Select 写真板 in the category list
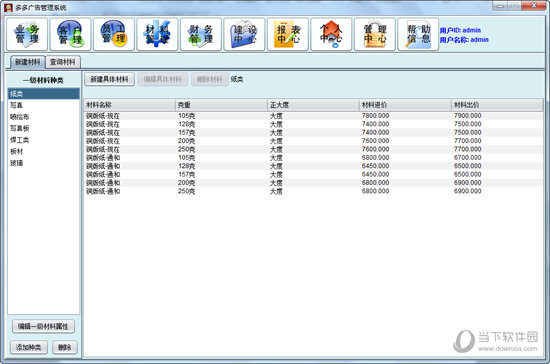Screen dimensions: 550x364 44,128
